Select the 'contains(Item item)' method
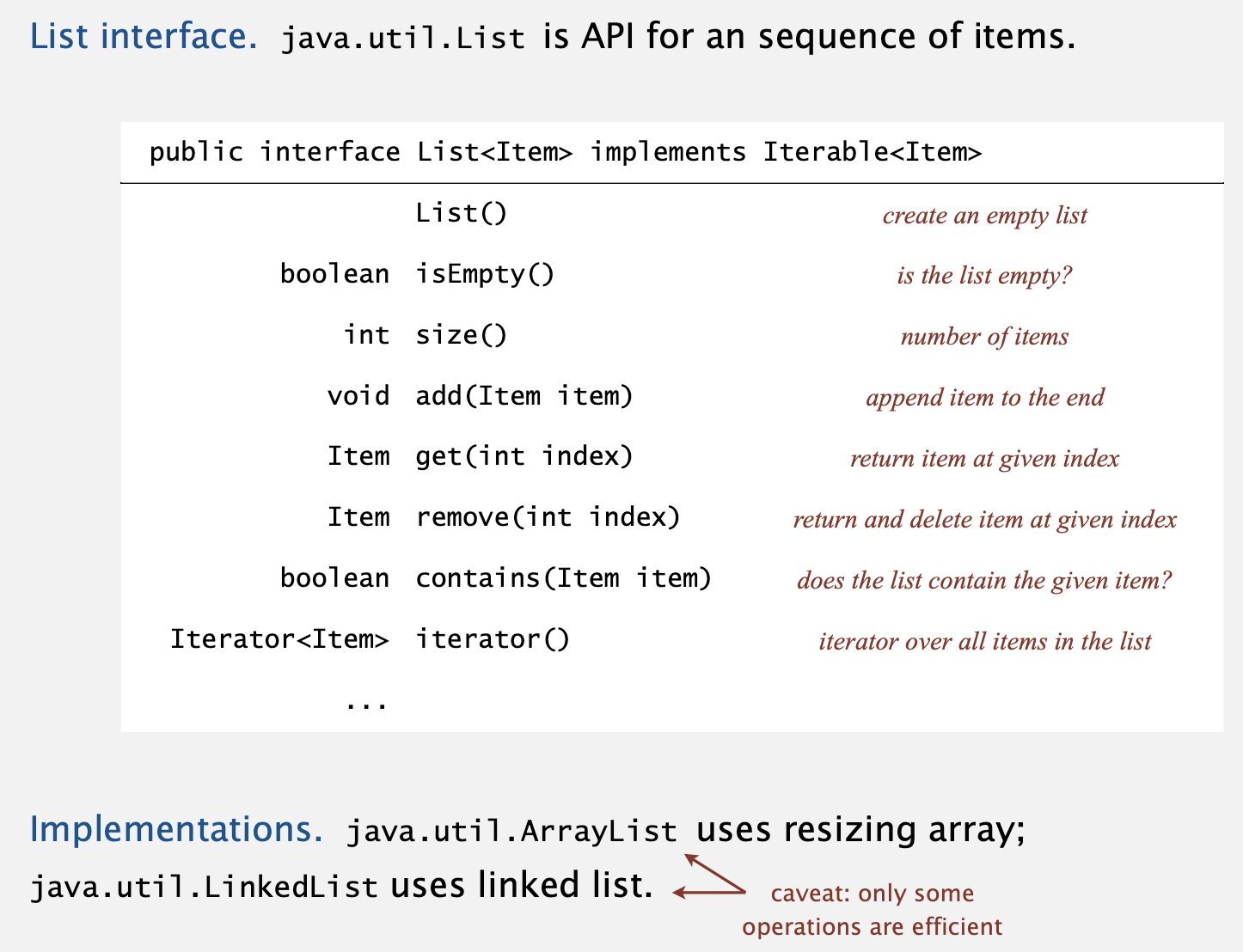Image resolution: width=1243 pixels, height=952 pixels. click(x=564, y=578)
